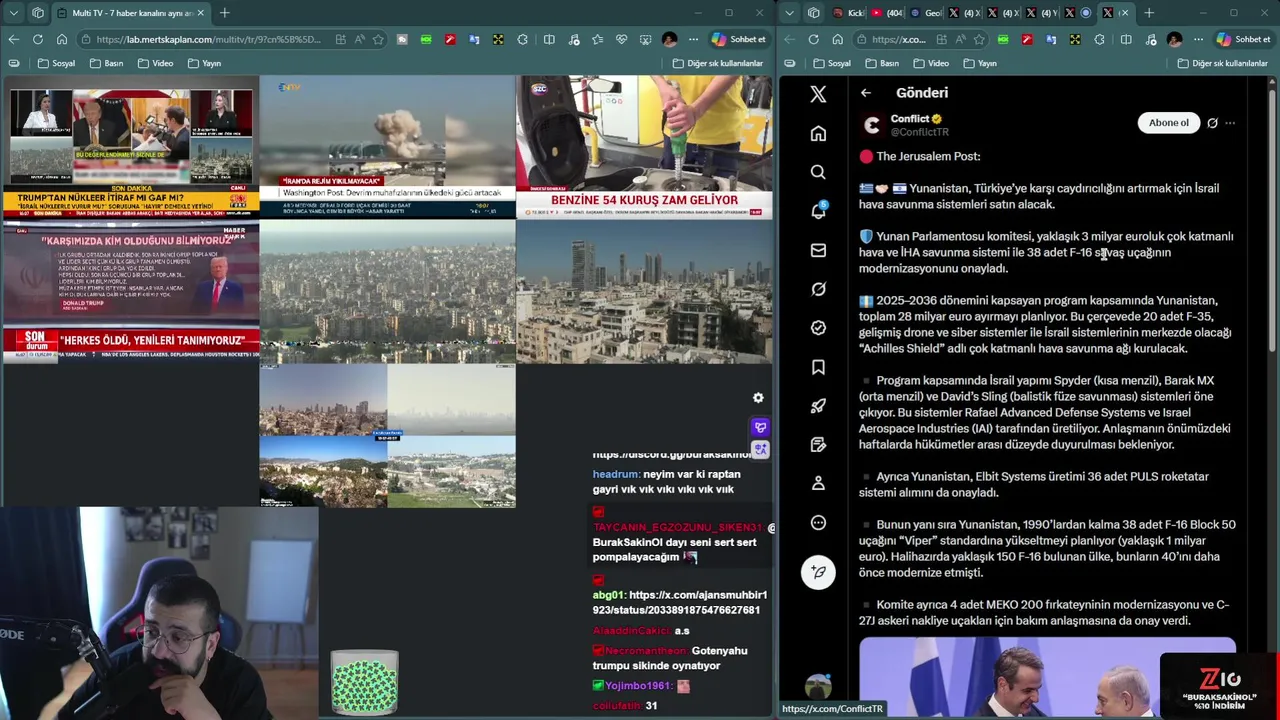Expand tab search chevron in left browser
Image resolution: width=1280 pixels, height=720 pixels.
coord(13,13)
